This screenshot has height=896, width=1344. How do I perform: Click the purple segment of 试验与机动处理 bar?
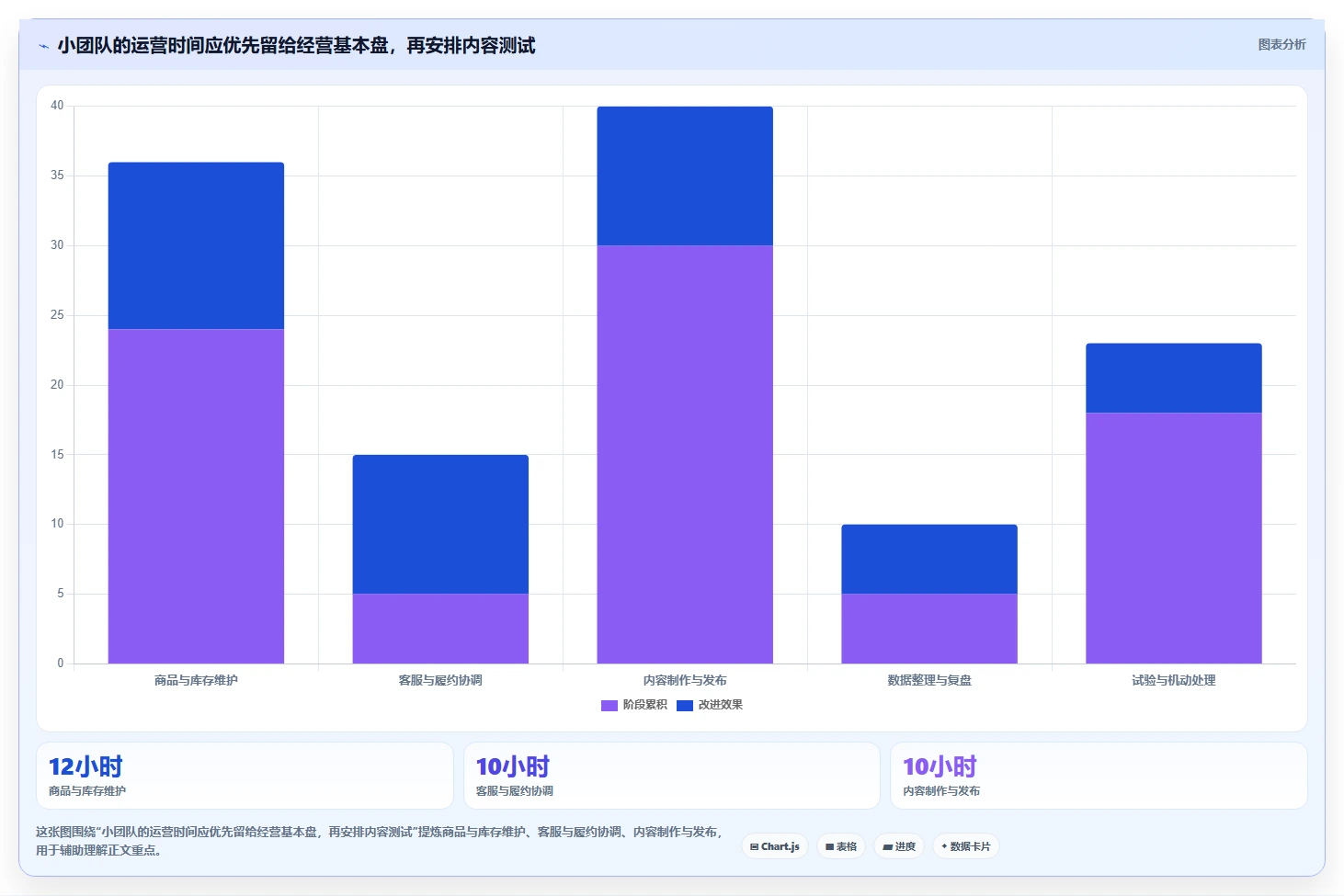1174,538
